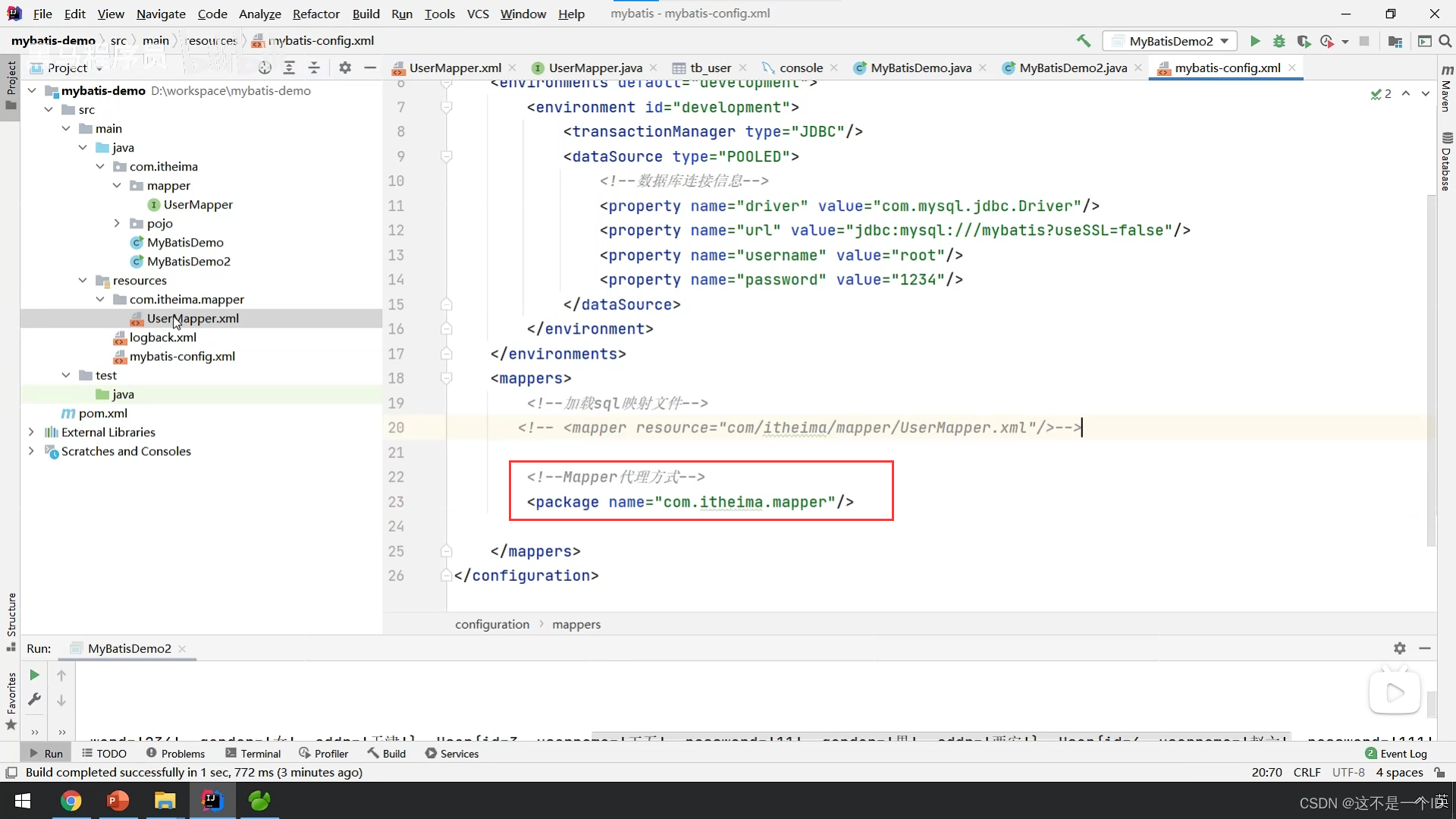Open the Terminal tool window
This screenshot has width=1456, height=819.
tap(253, 753)
